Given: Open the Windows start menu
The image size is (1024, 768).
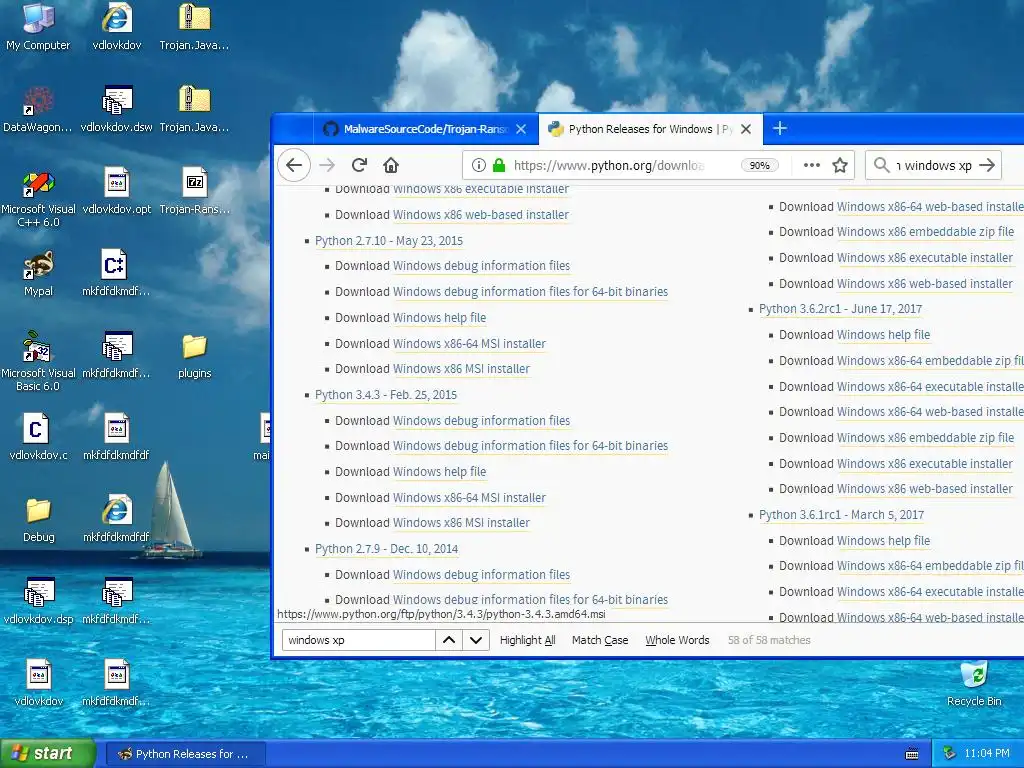Looking at the screenshot, I should click(47, 754).
